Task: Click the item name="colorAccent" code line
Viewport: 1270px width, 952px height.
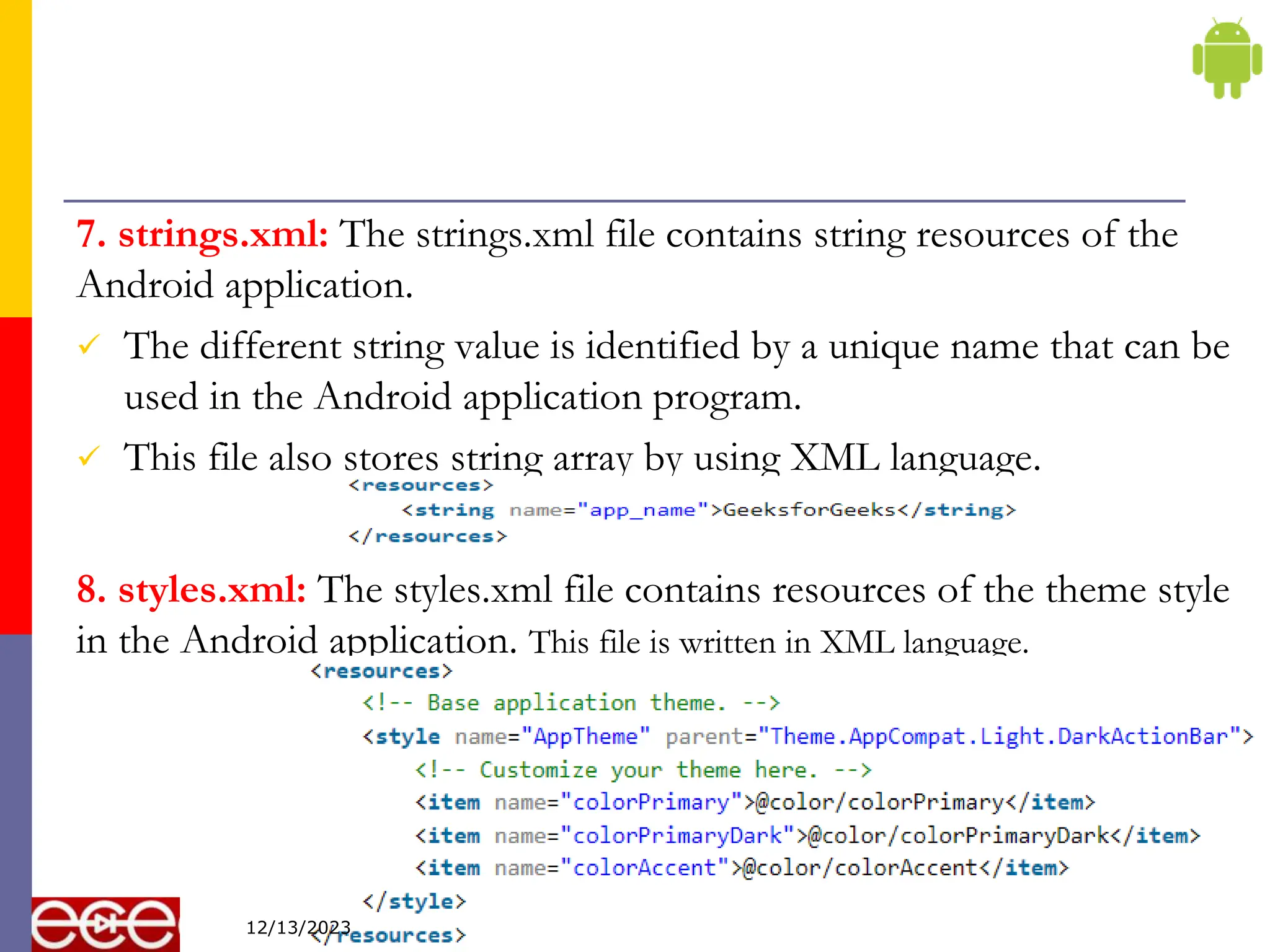Action: click(x=742, y=868)
